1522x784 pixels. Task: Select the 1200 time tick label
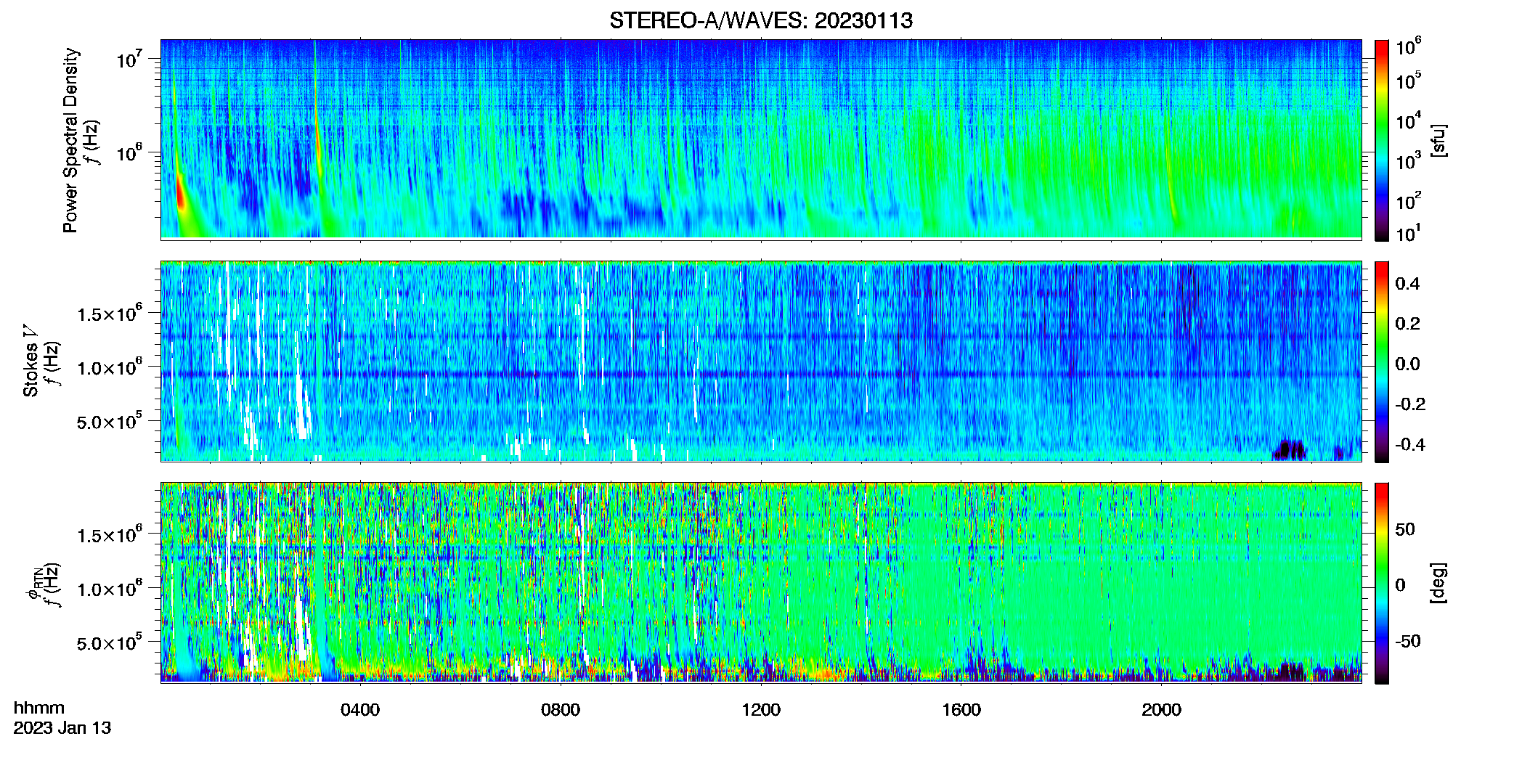tap(761, 710)
